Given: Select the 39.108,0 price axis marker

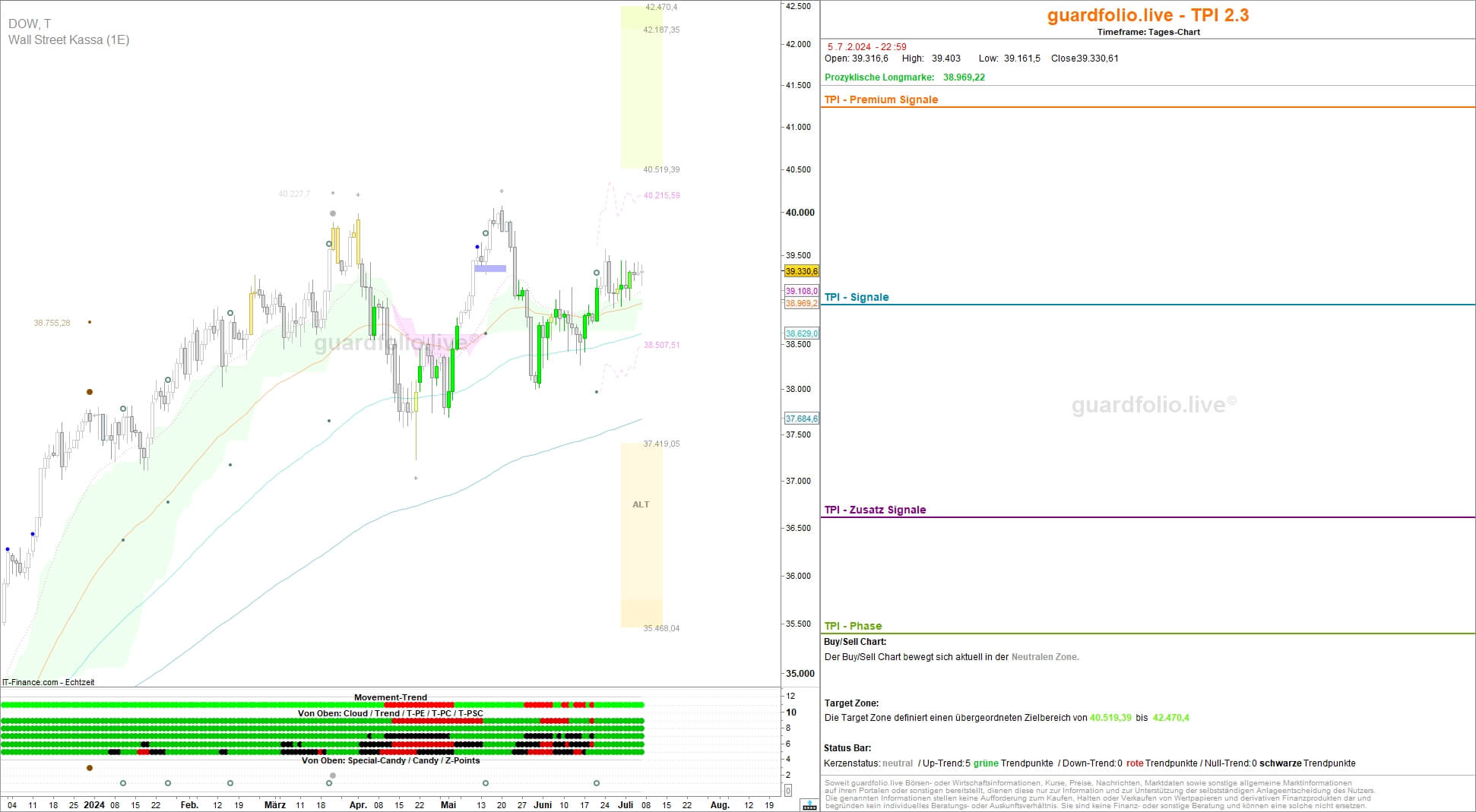Looking at the screenshot, I should (801, 291).
